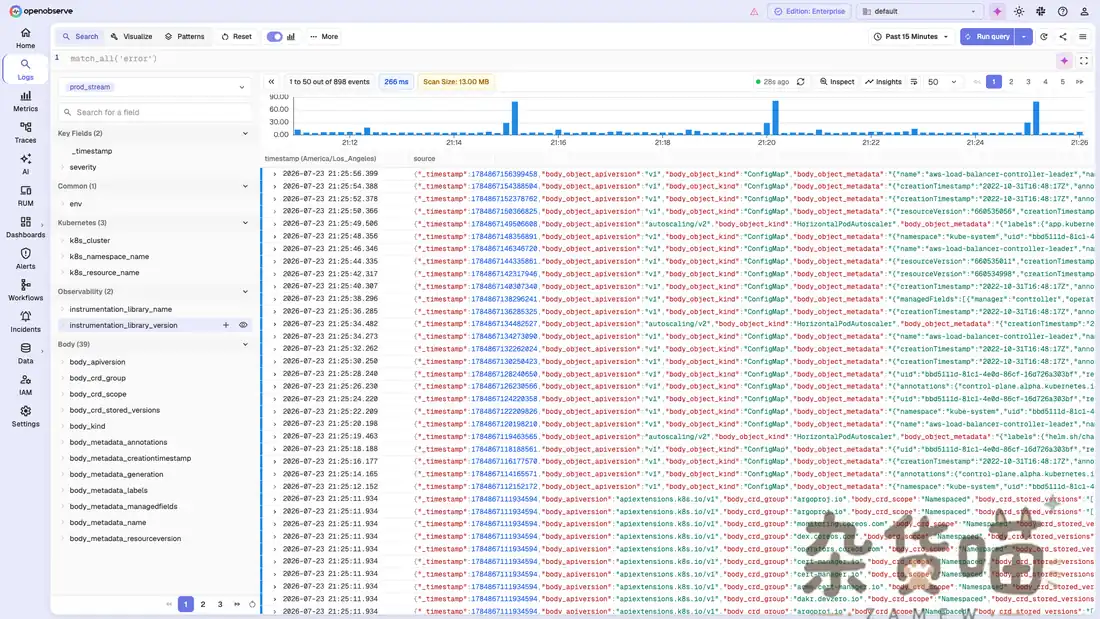Screen dimensions: 1100x619
Task: Open the IAM section
Action: click(25, 385)
